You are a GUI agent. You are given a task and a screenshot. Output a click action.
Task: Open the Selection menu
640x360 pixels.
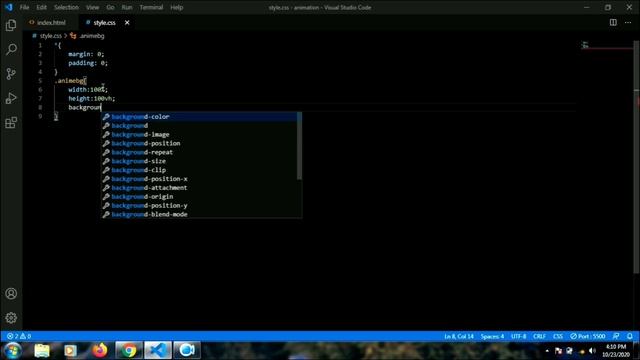tap(66, 7)
